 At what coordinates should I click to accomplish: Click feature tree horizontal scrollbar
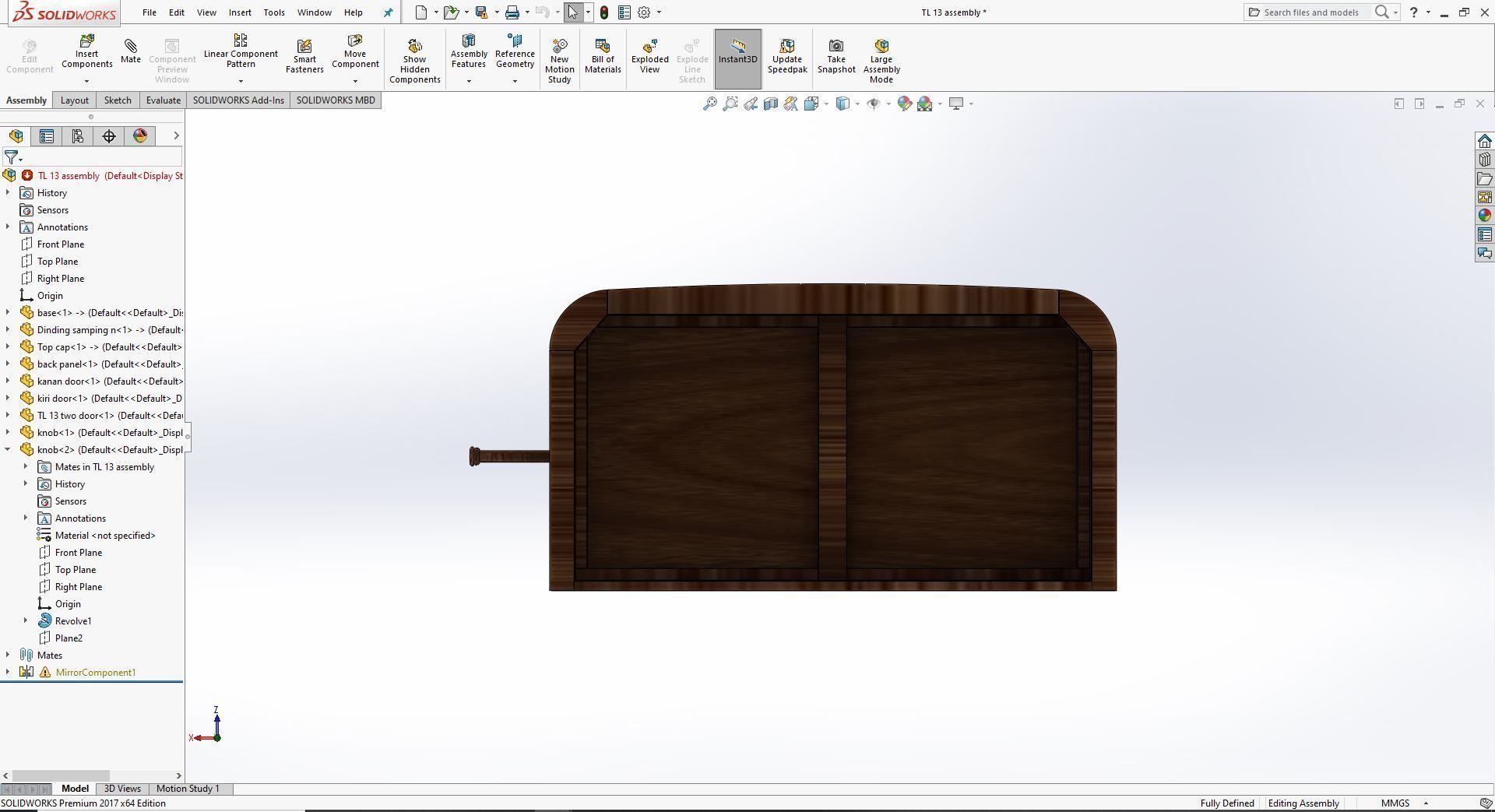pyautogui.click(x=62, y=775)
